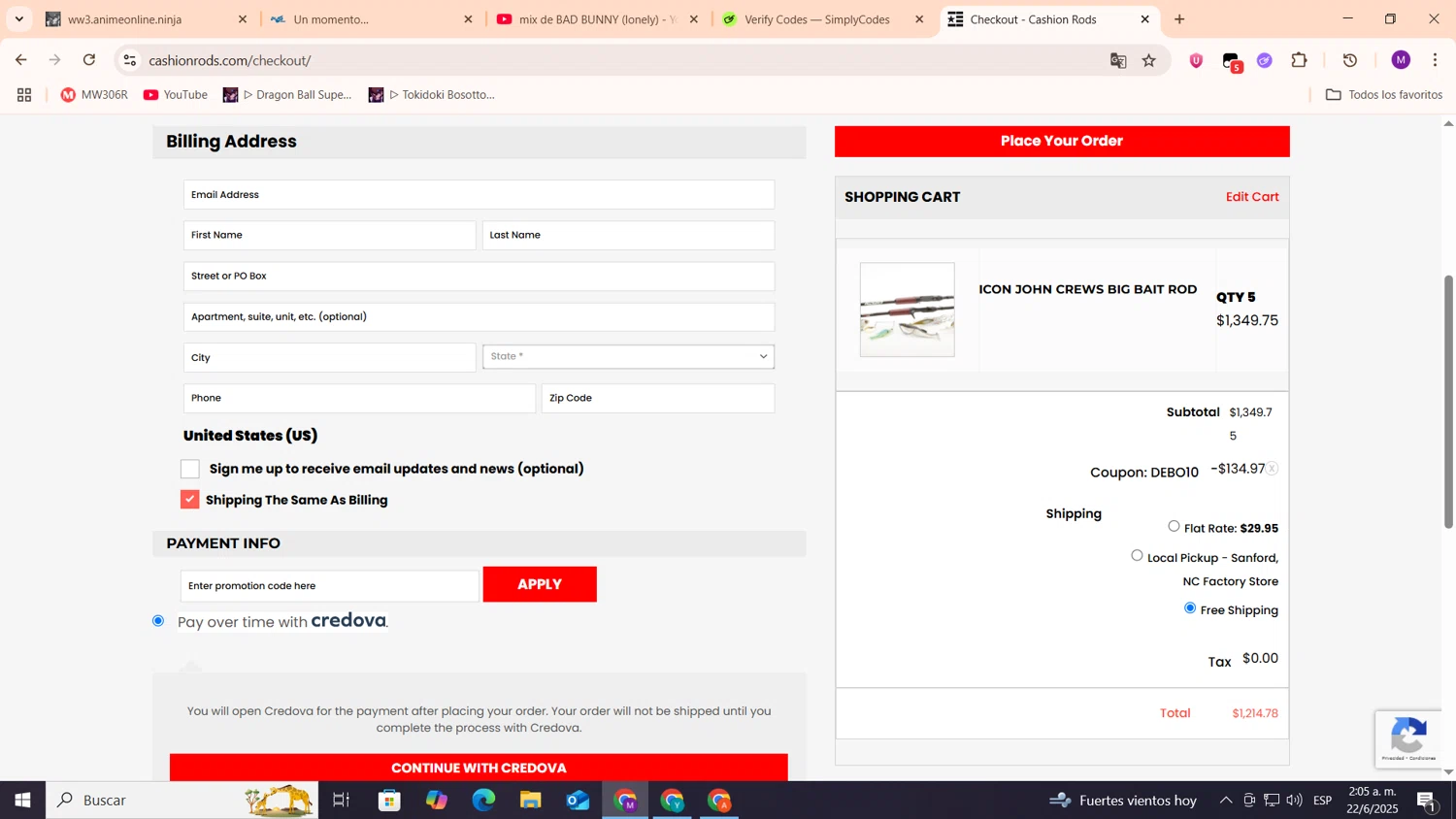Image resolution: width=1456 pixels, height=819 pixels.
Task: Switch to ww3.animeonline.ninja tab
Action: tap(146, 19)
